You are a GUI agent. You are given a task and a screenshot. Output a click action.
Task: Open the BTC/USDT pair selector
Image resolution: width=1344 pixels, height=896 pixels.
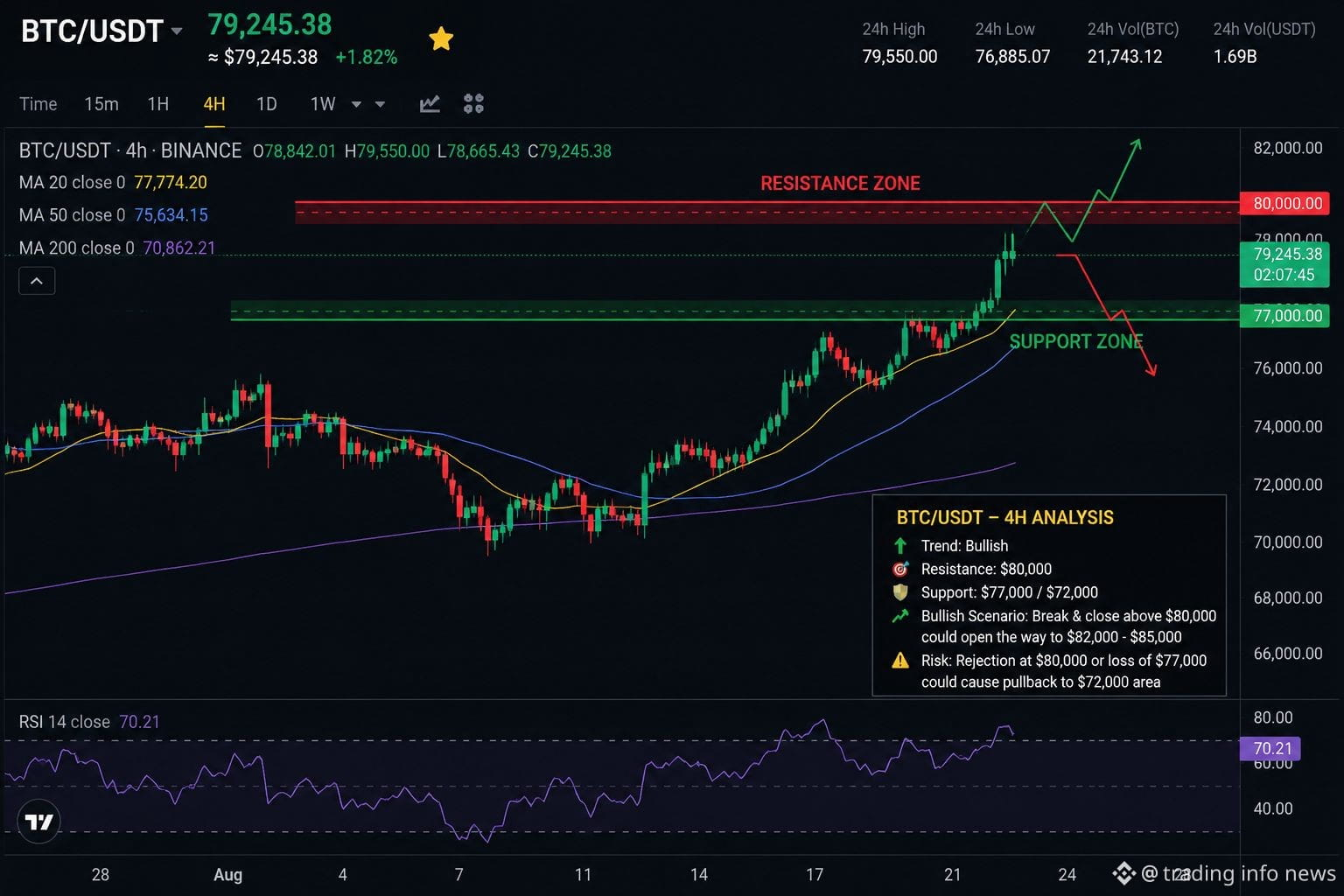pos(101,31)
